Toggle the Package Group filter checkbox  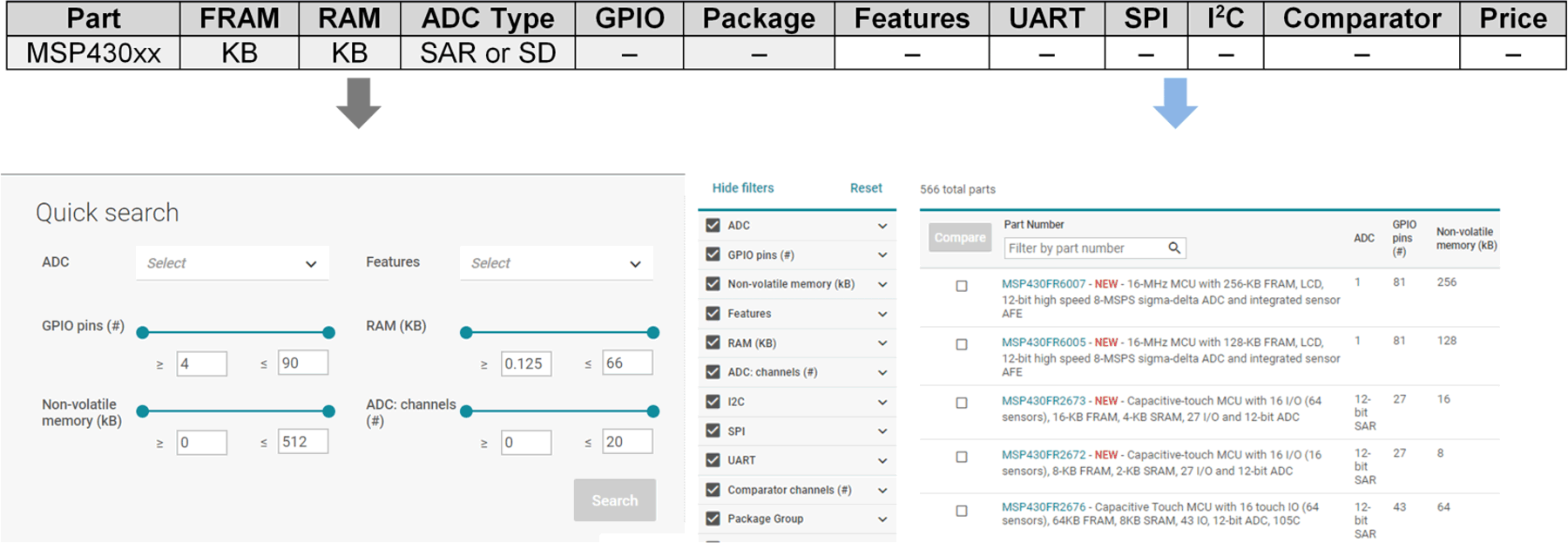coord(713,519)
